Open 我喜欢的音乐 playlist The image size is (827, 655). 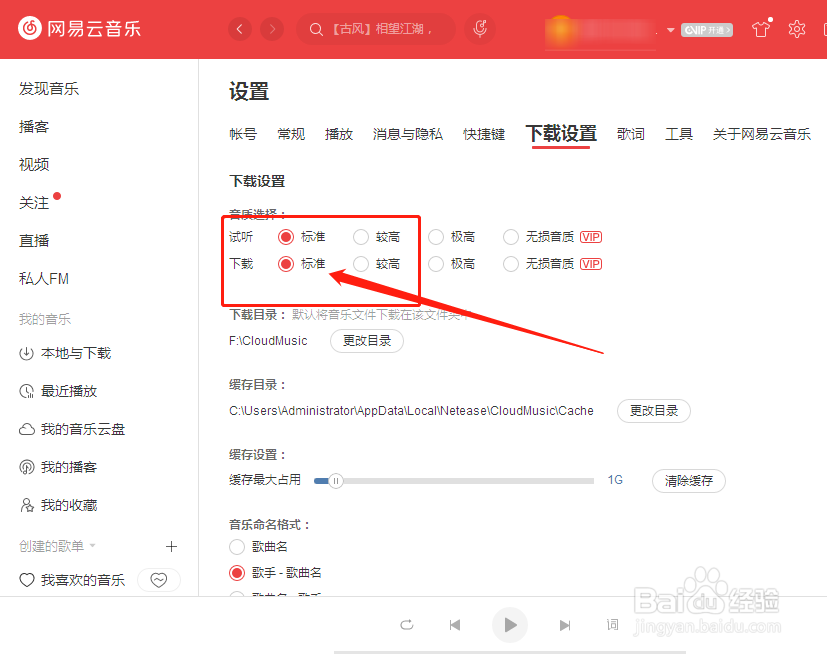[72, 580]
